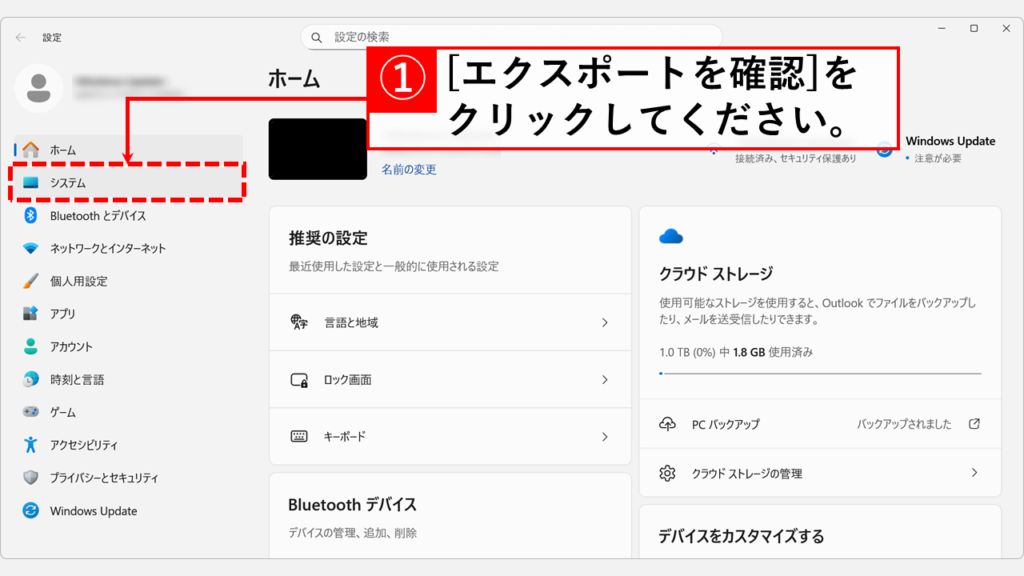Open the Personalization paintbrush icon

[x=31, y=281]
